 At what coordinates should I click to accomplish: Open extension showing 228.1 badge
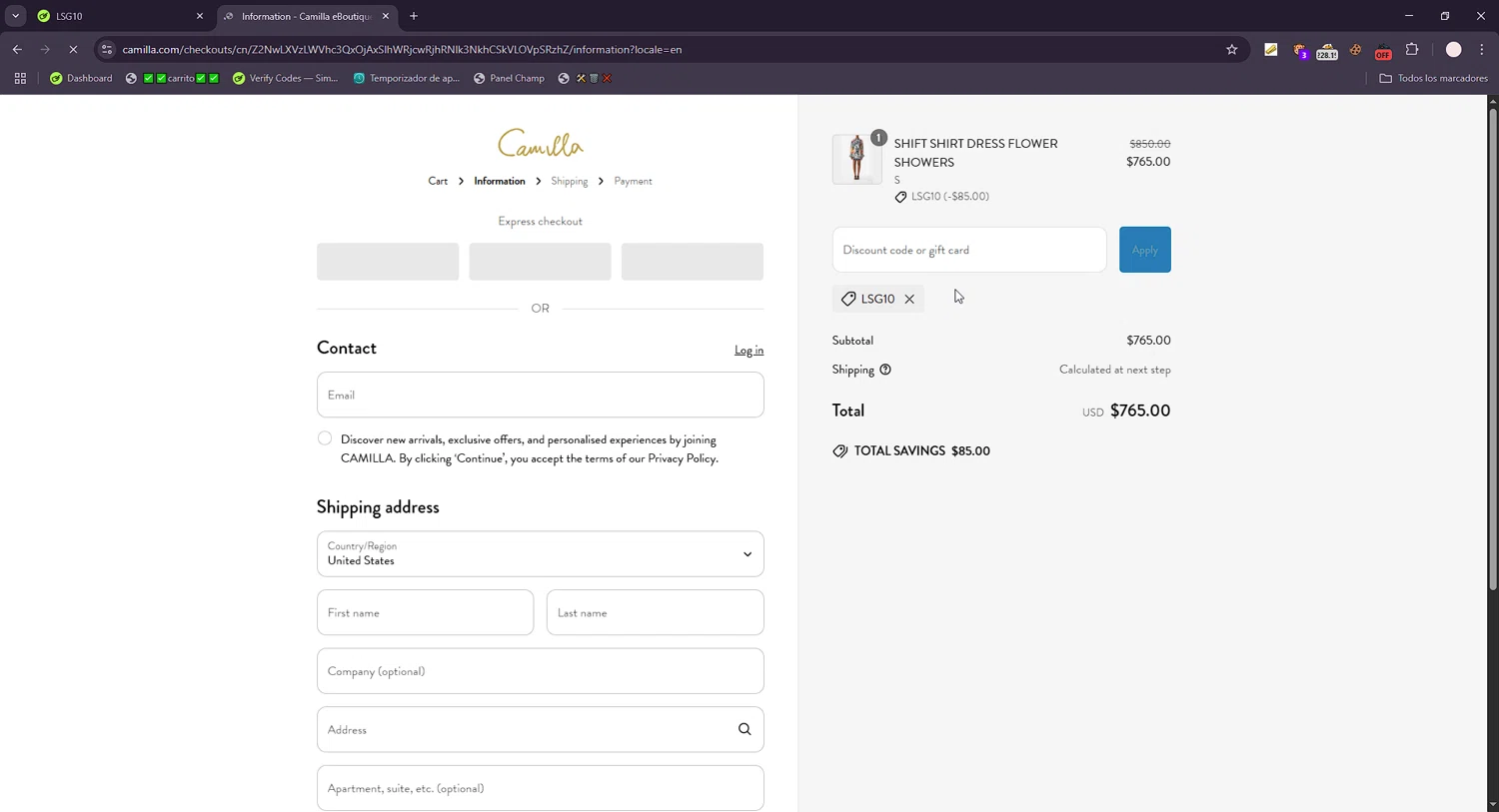(x=1327, y=50)
